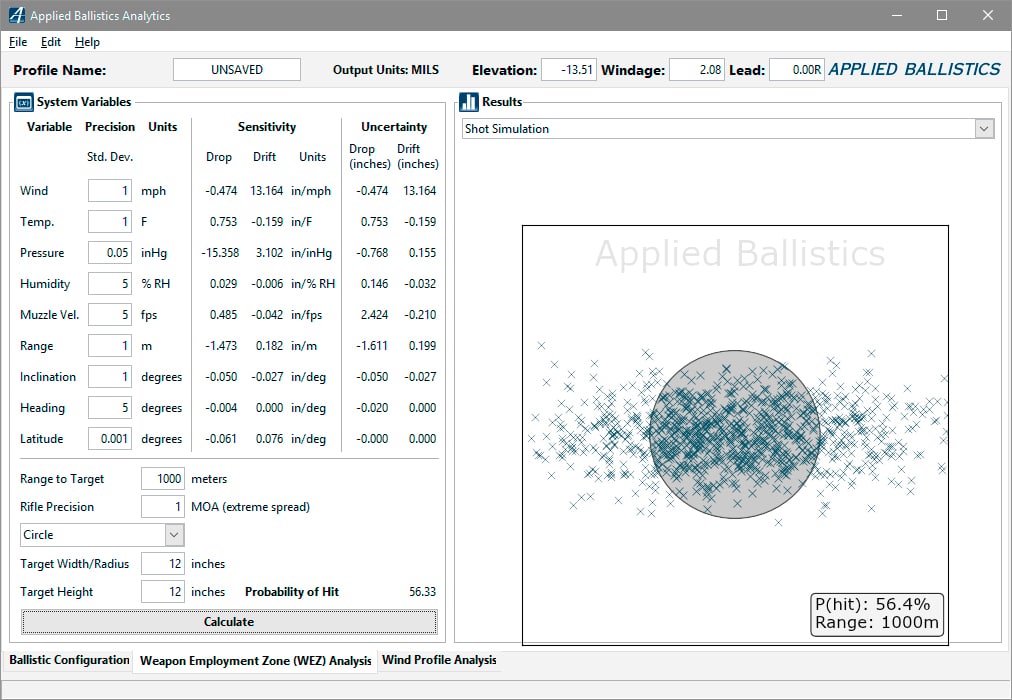This screenshot has width=1012, height=700.
Task: Click the Muzzle Vel. drop uncertainty 2.424
Action: [374, 315]
